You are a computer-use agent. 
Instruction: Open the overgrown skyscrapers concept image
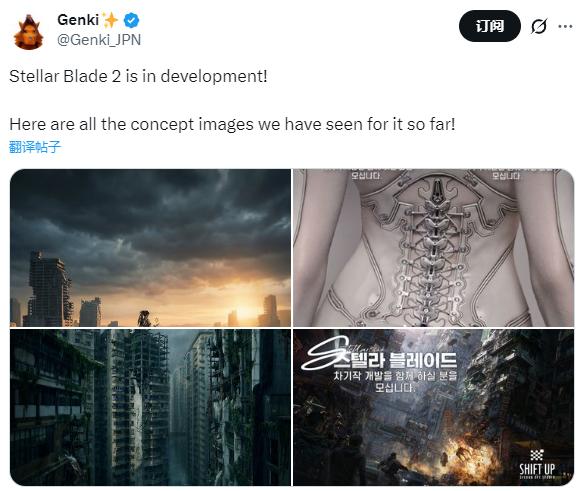point(150,407)
